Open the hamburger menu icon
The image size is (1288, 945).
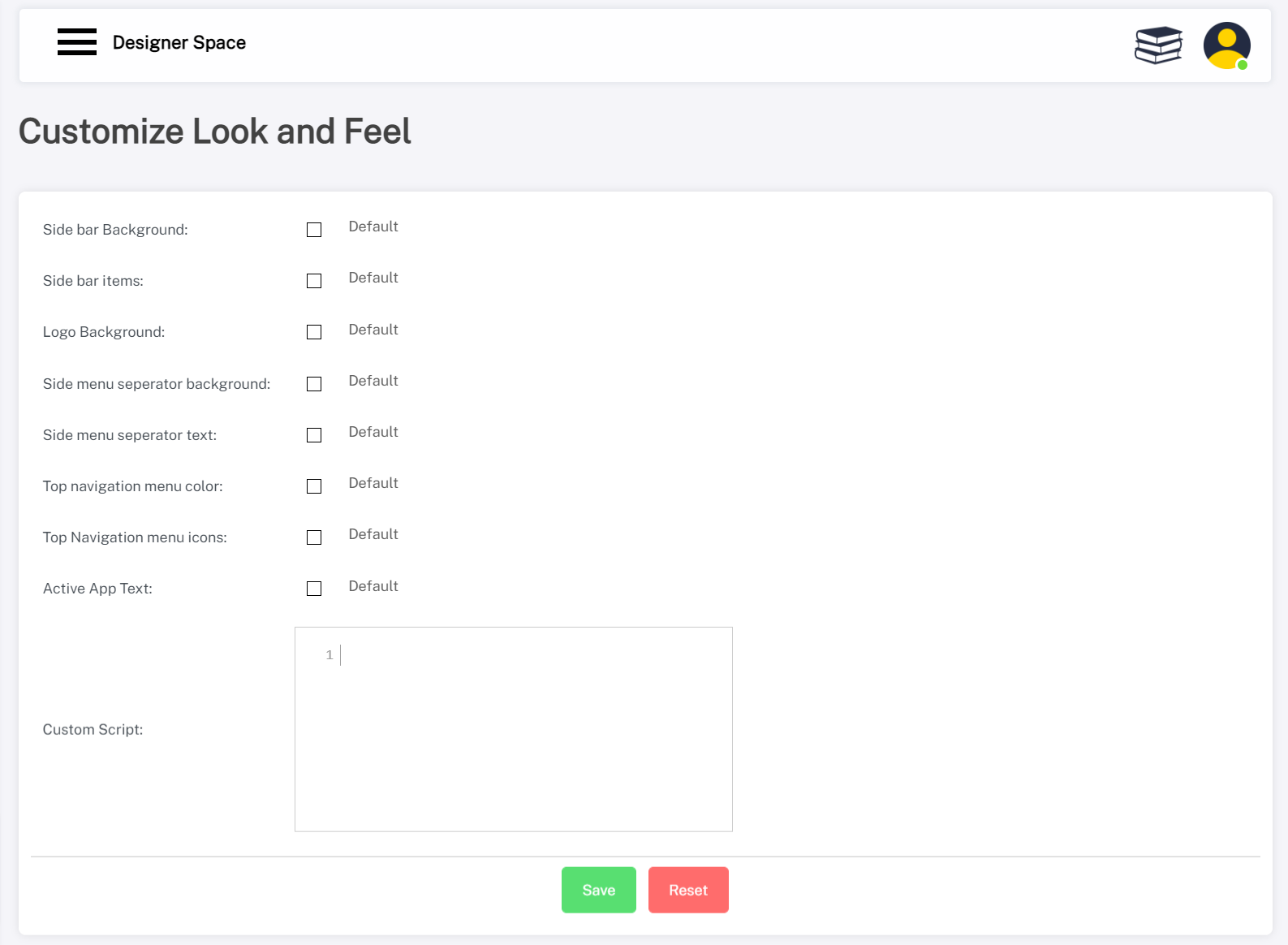pyautogui.click(x=77, y=41)
